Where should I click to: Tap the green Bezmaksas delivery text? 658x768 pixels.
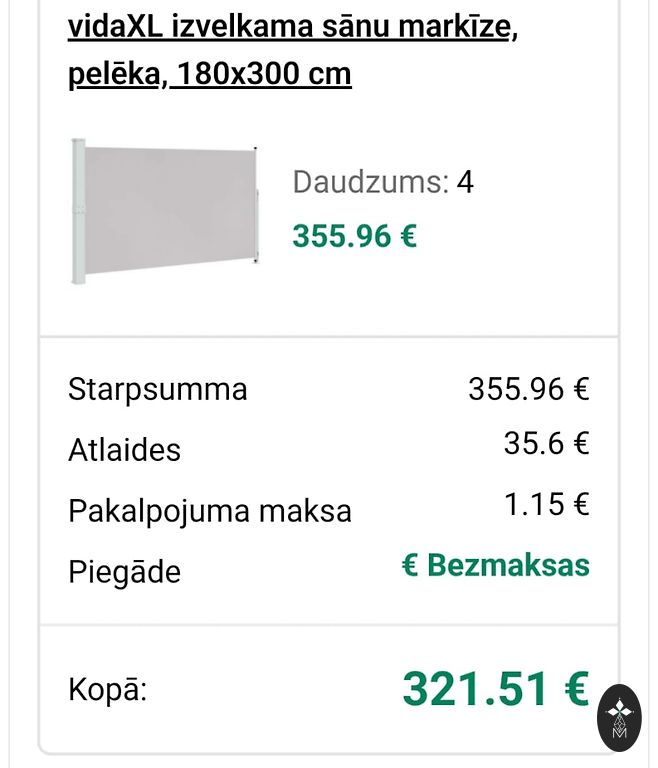pyautogui.click(x=508, y=565)
